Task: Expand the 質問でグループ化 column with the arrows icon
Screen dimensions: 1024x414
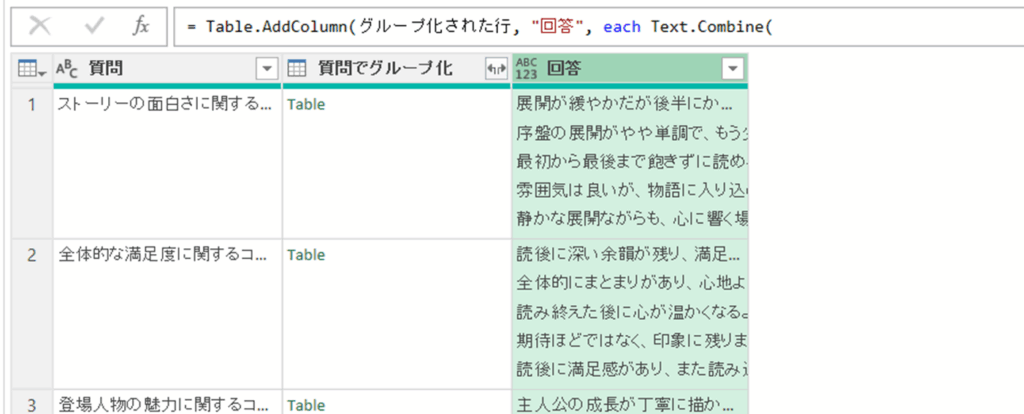Action: [x=495, y=68]
